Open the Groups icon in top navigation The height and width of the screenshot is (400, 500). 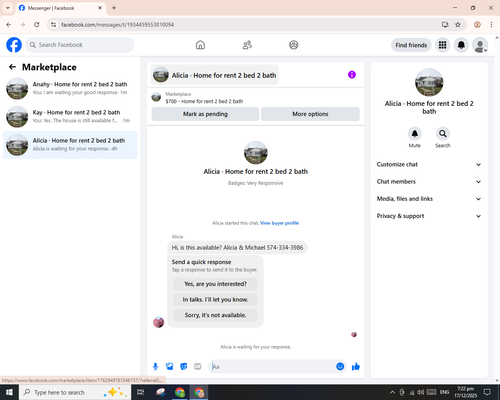(294, 45)
